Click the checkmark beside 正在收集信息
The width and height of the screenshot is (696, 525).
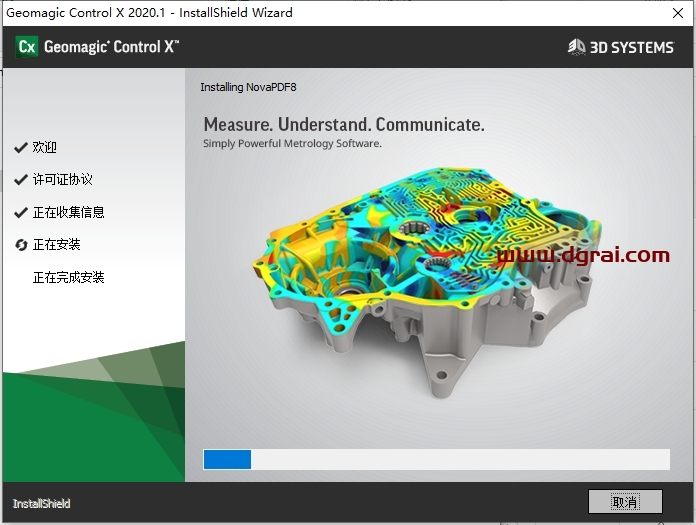pos(21,213)
